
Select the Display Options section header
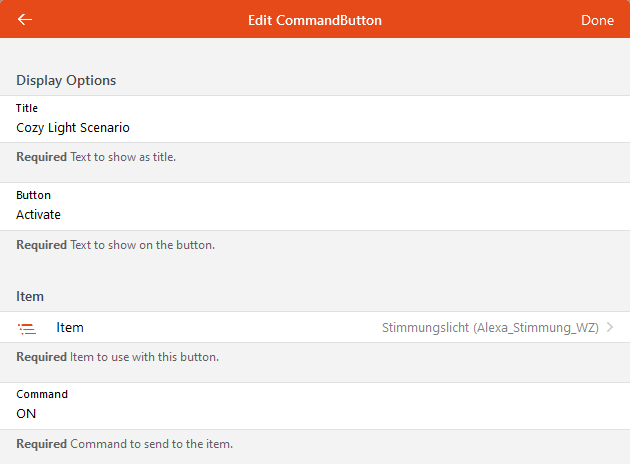point(66,80)
